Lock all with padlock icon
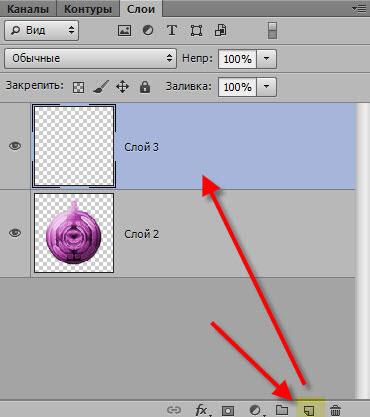The width and height of the screenshot is (370, 417). pyautogui.click(x=145, y=87)
